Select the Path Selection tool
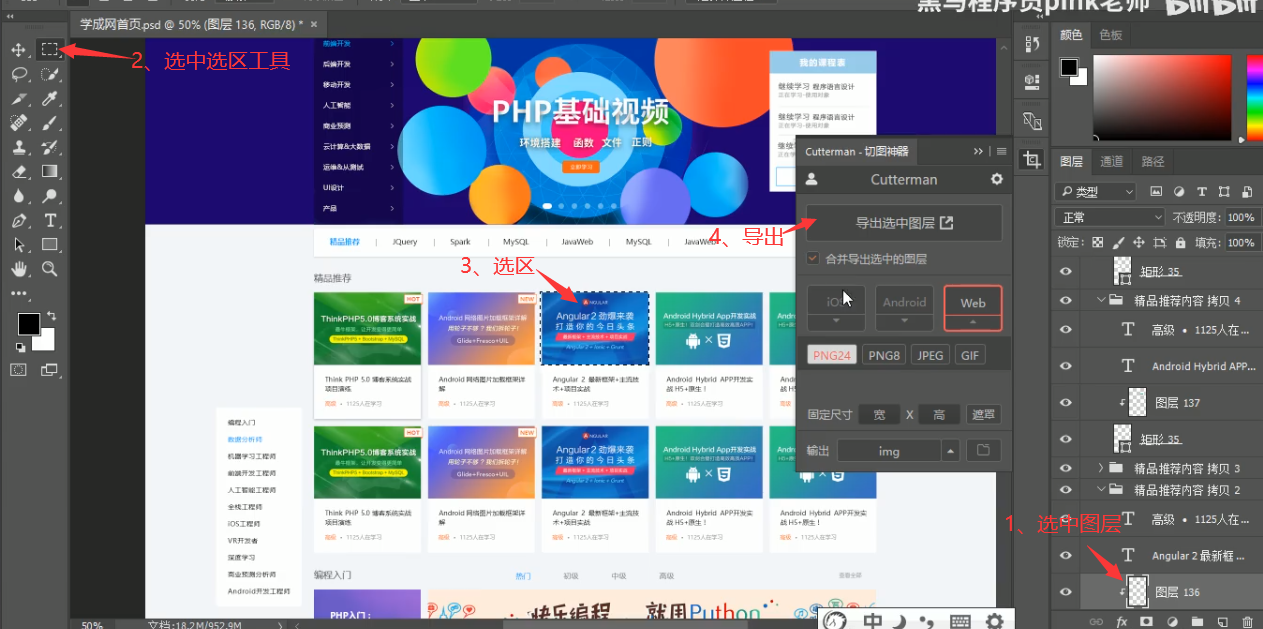This screenshot has height=629, width=1263. click(18, 245)
